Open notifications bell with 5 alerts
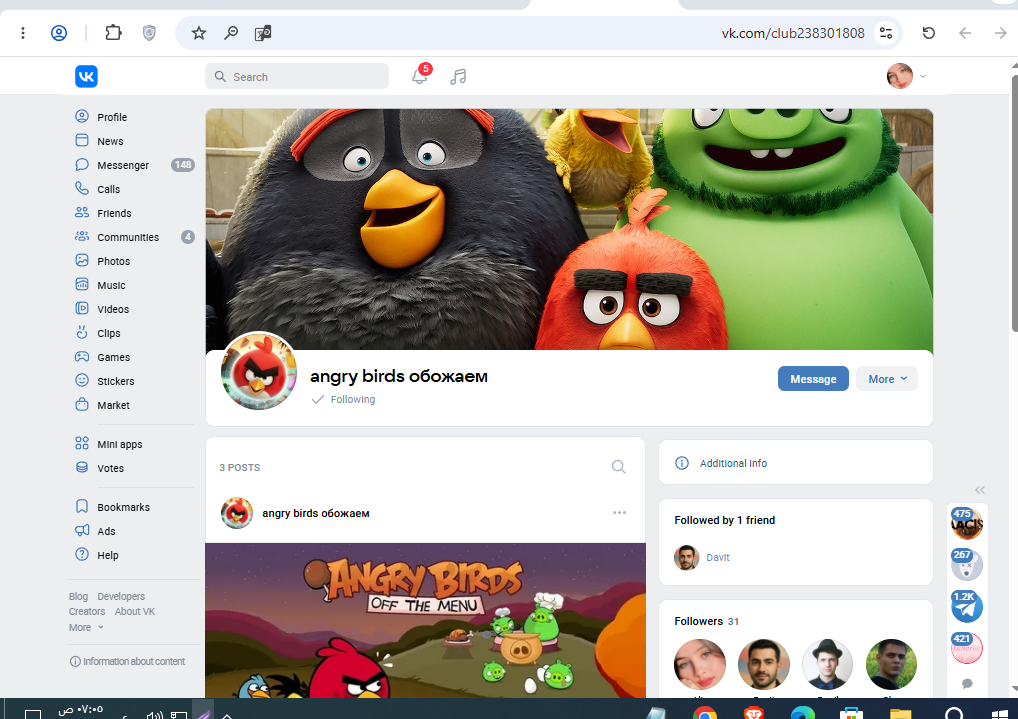 (420, 76)
